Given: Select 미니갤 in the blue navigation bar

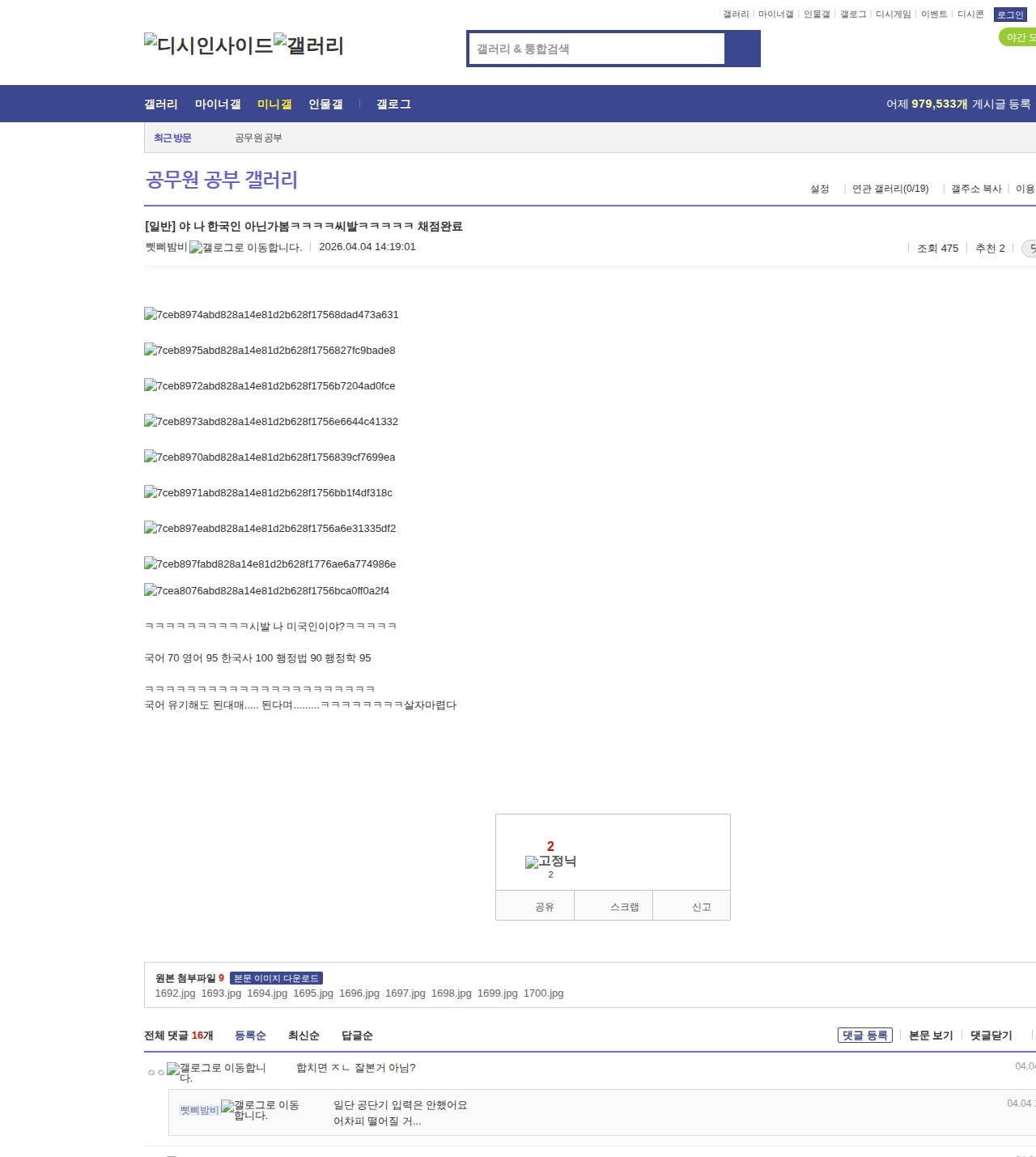Looking at the screenshot, I should coord(274,104).
